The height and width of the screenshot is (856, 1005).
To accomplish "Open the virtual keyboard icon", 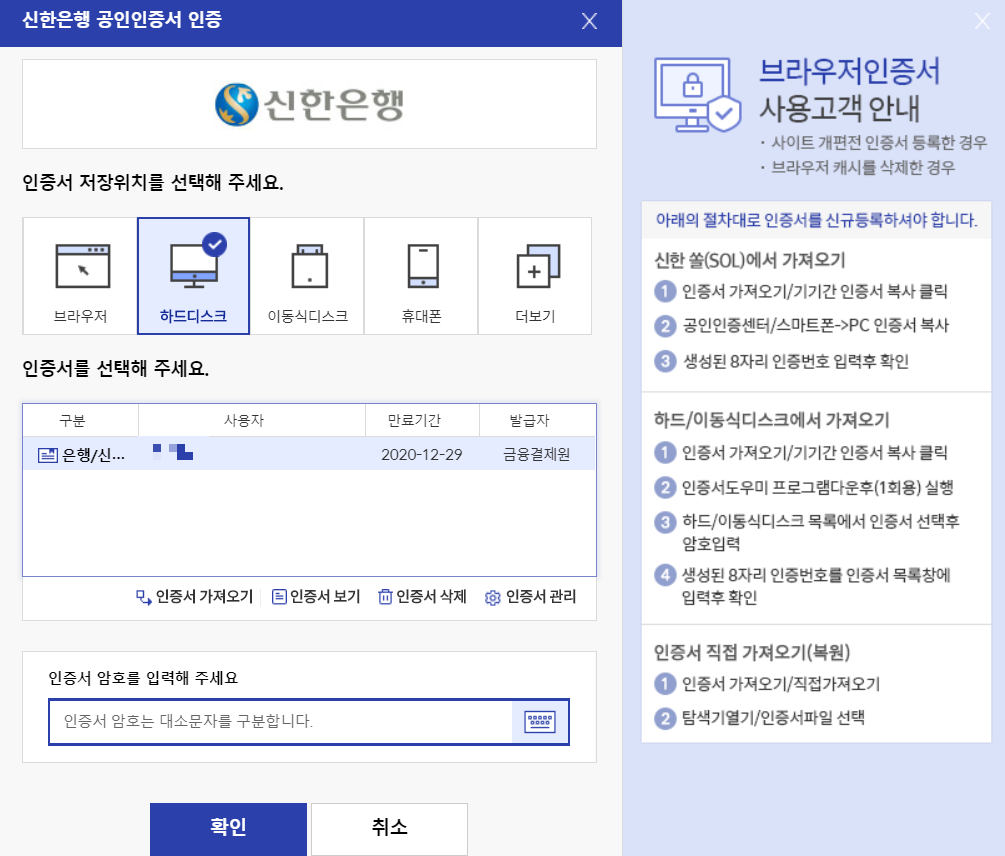I will tap(540, 722).
